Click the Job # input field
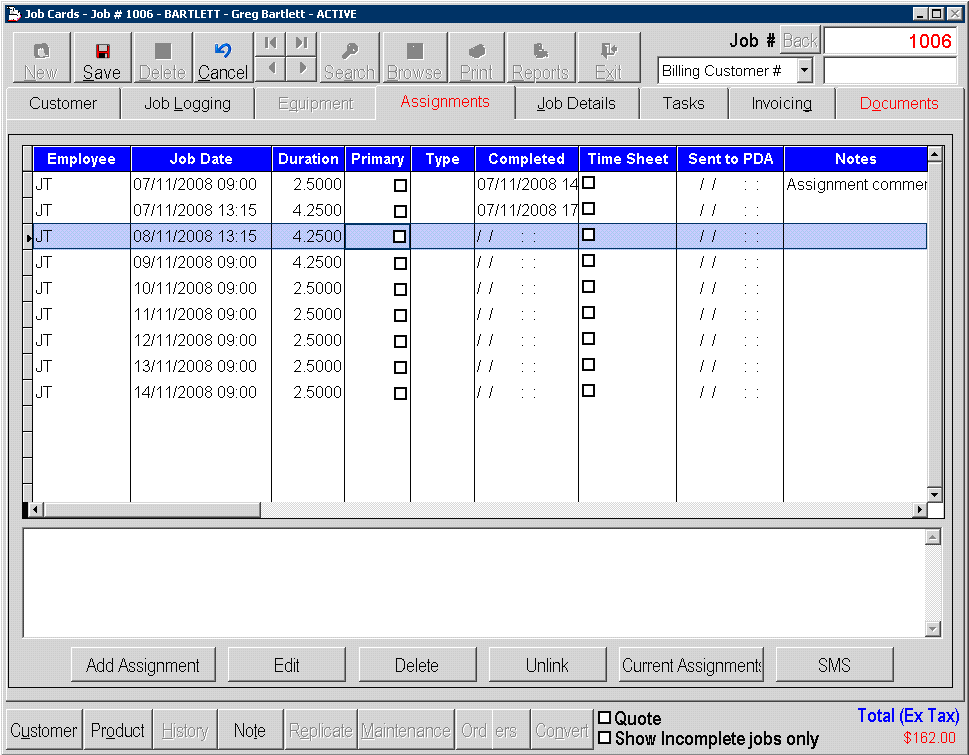 (890, 42)
